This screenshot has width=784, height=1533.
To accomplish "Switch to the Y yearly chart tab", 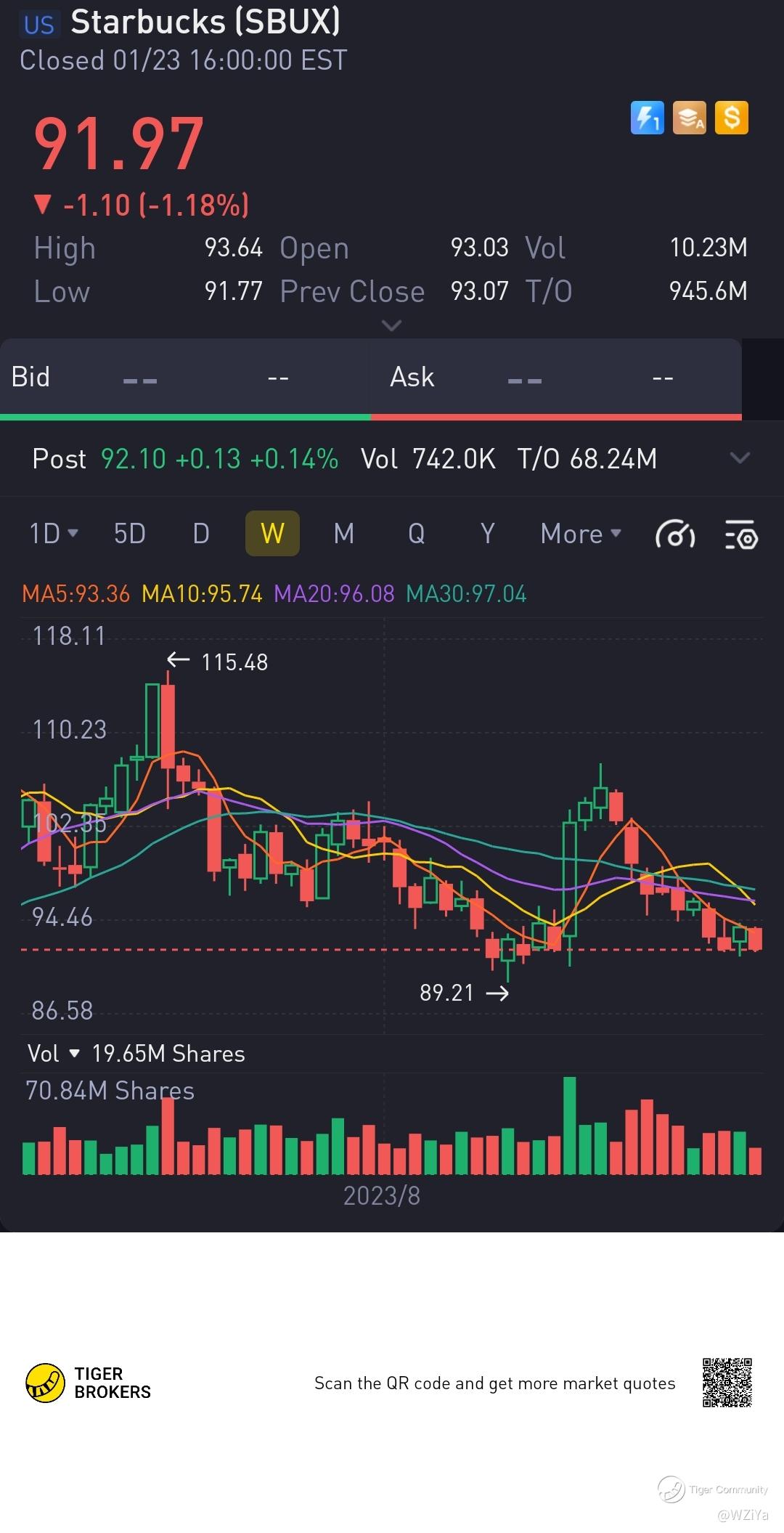I will click(x=488, y=534).
